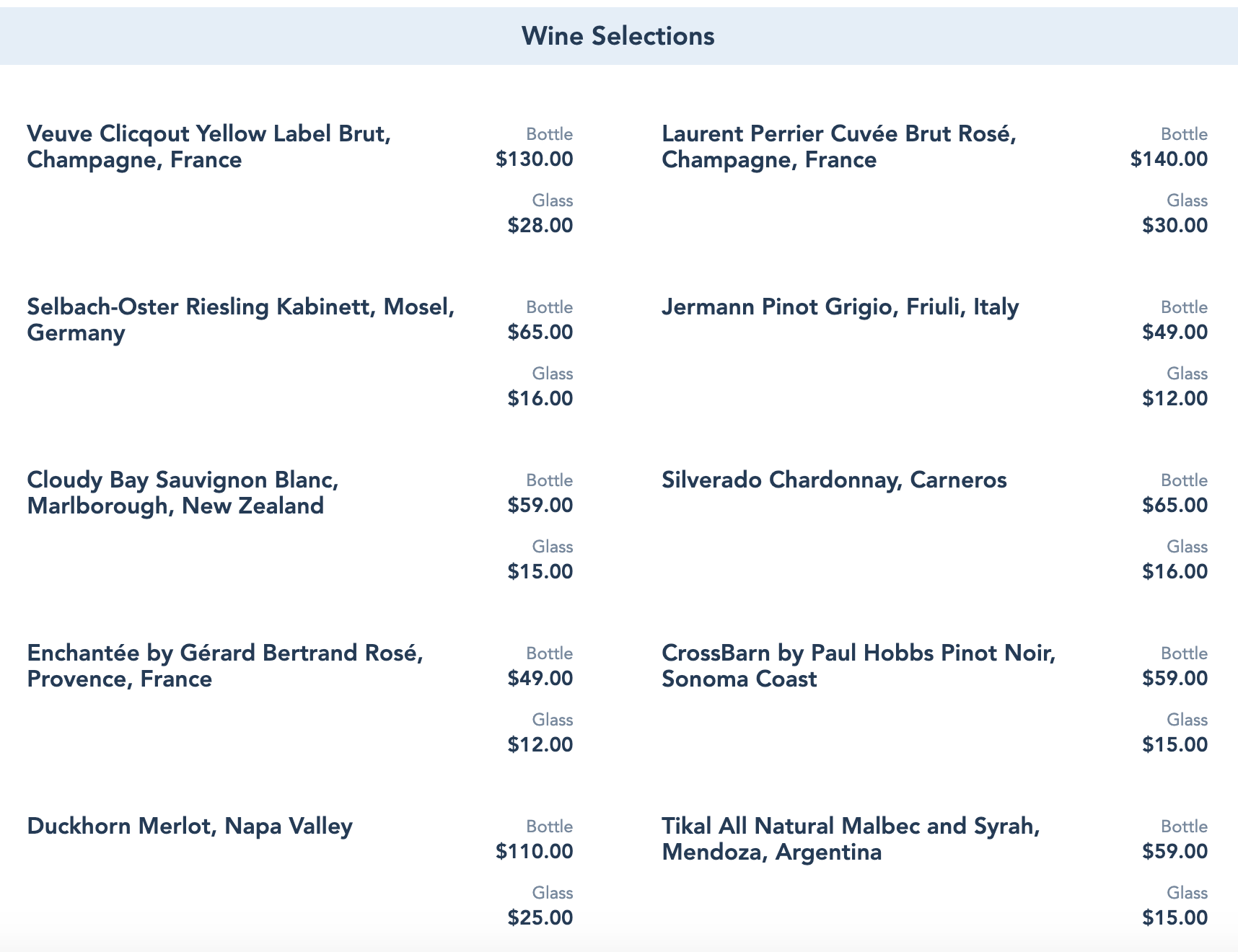Open Silverado Chardonnay, Carneros entry
The image size is (1238, 952).
pos(834,480)
